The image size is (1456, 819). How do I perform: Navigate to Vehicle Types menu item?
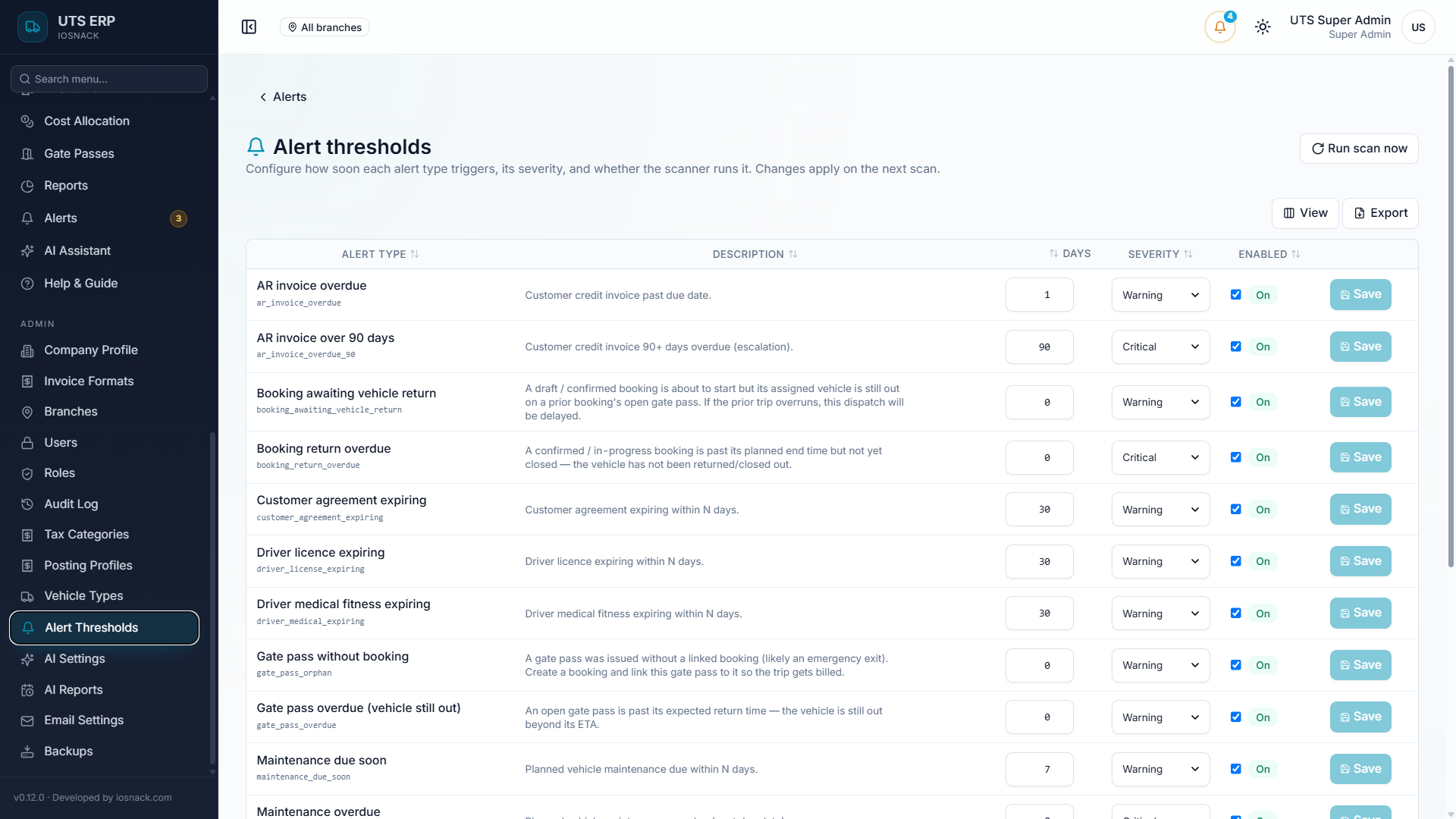(x=104, y=596)
